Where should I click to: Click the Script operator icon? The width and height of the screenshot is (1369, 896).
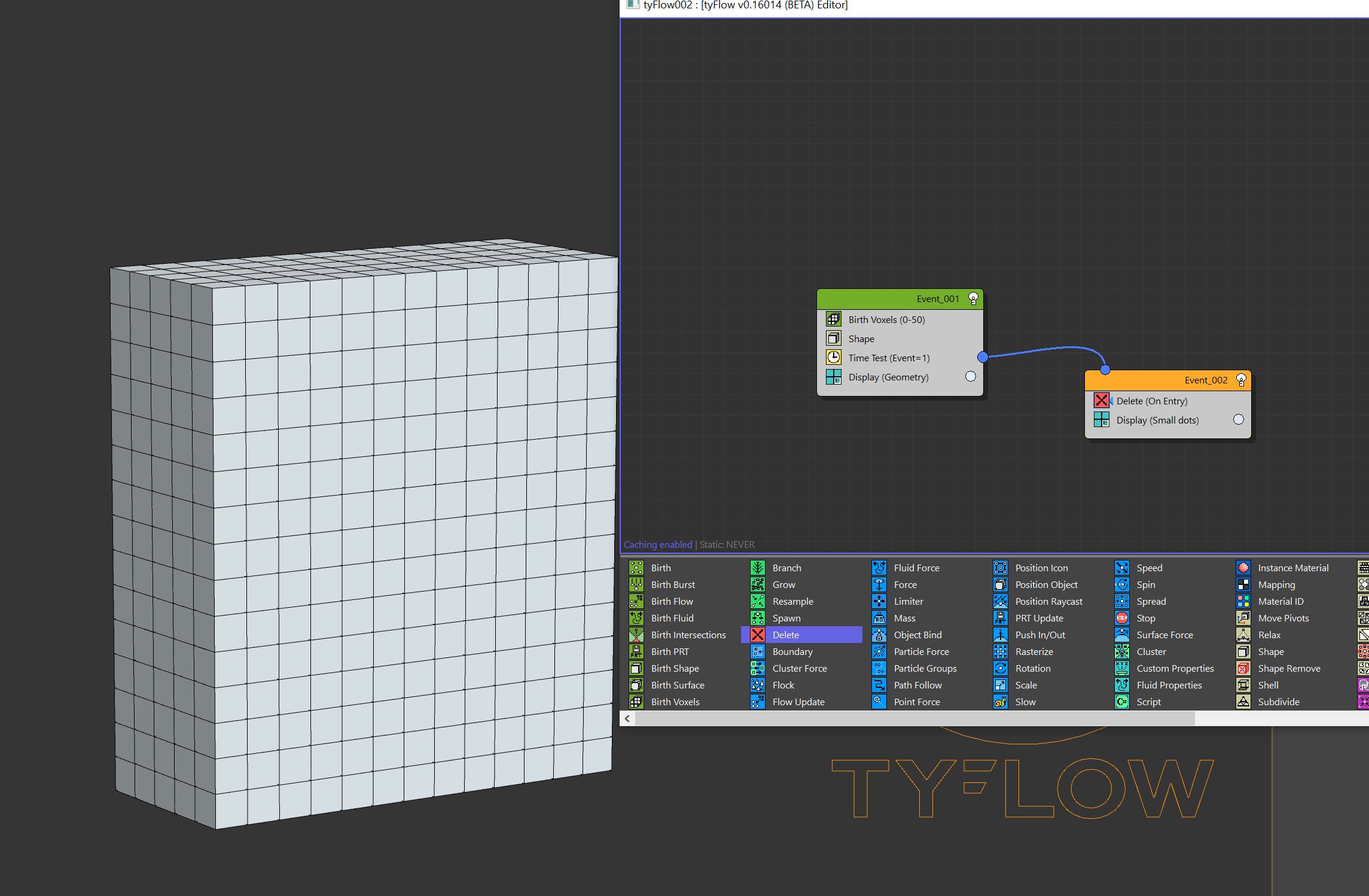click(1122, 702)
